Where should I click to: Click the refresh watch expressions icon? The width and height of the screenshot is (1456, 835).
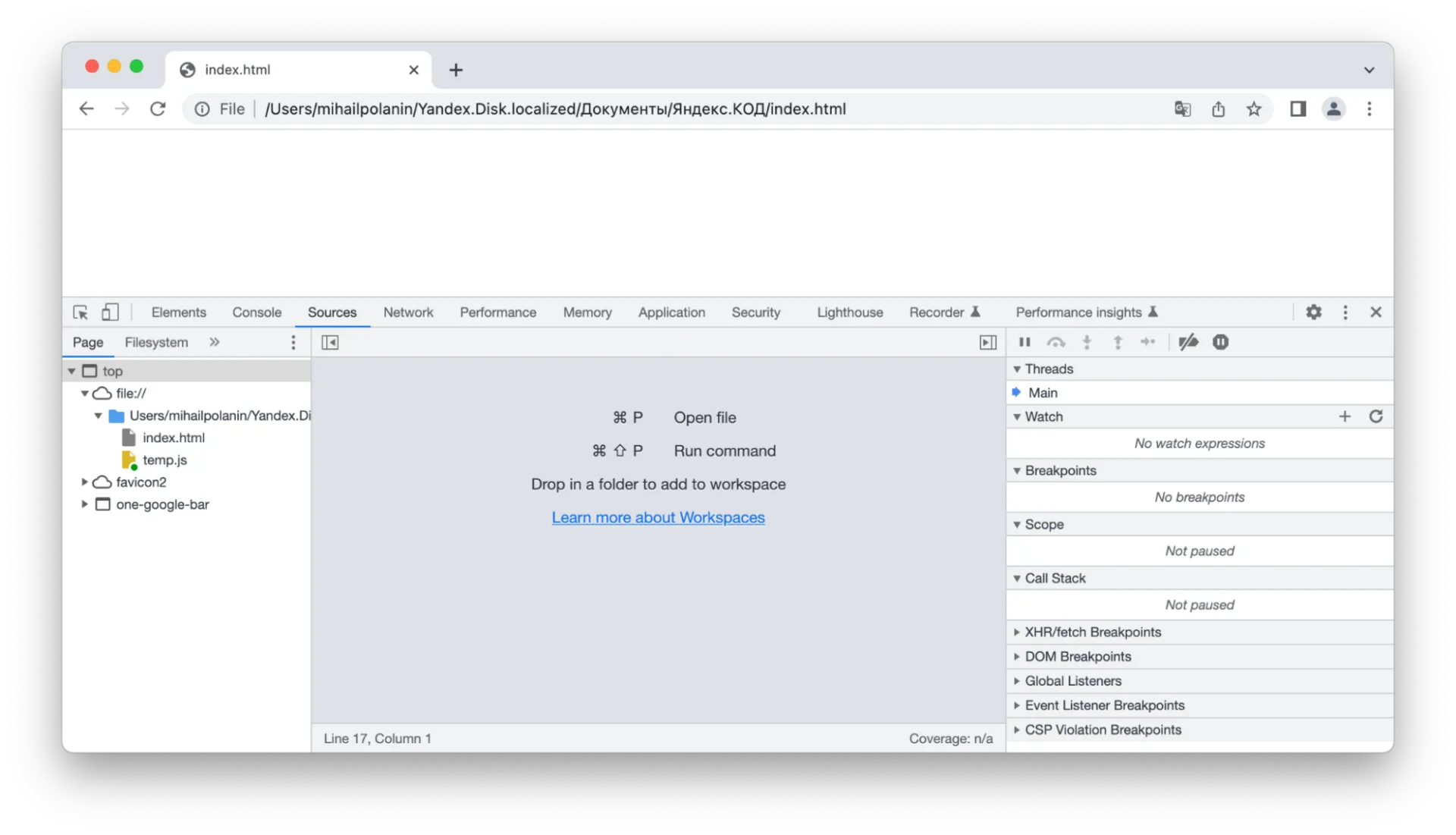click(x=1376, y=416)
